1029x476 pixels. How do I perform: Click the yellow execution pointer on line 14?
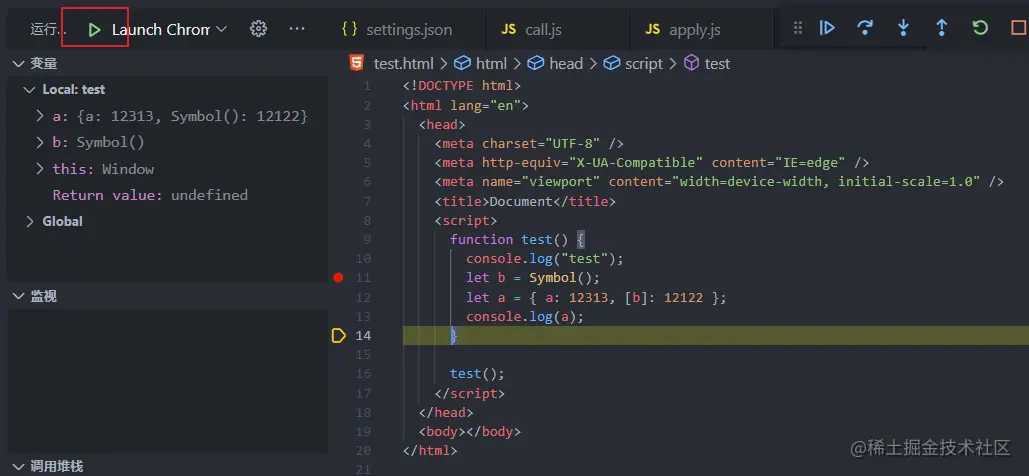(x=338, y=336)
